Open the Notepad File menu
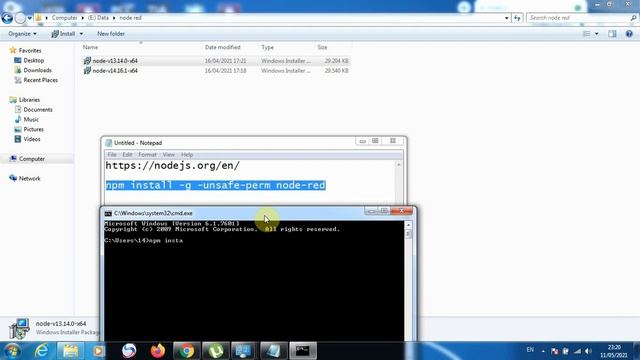Screen dimensions: 640x360 [x=112, y=155]
